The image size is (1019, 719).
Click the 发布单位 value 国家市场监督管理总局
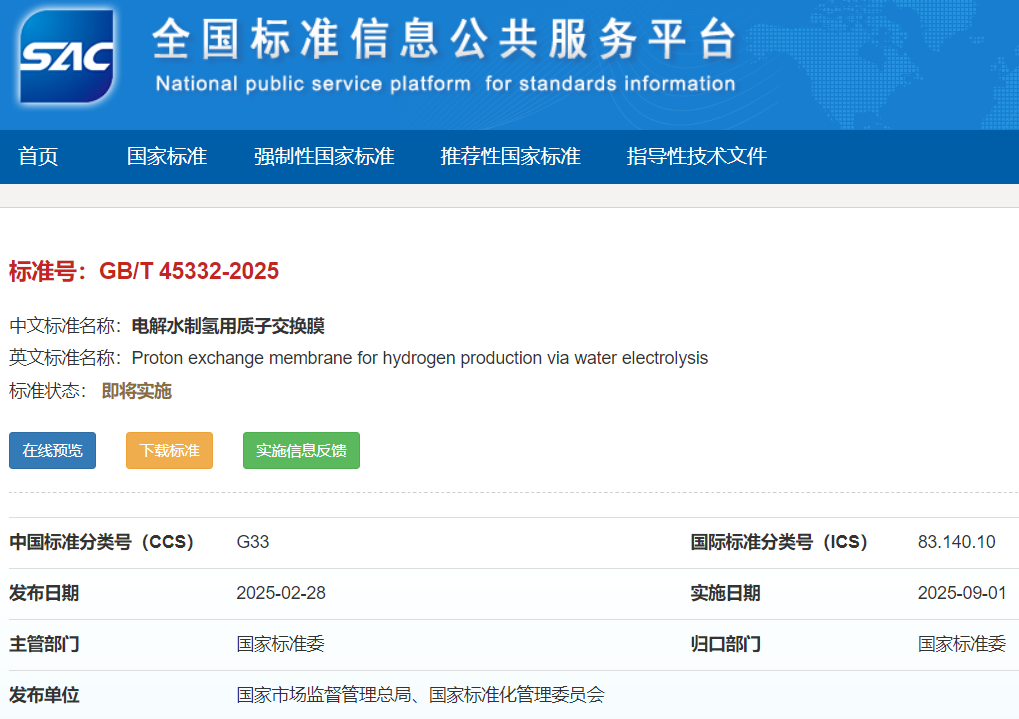coord(326,695)
